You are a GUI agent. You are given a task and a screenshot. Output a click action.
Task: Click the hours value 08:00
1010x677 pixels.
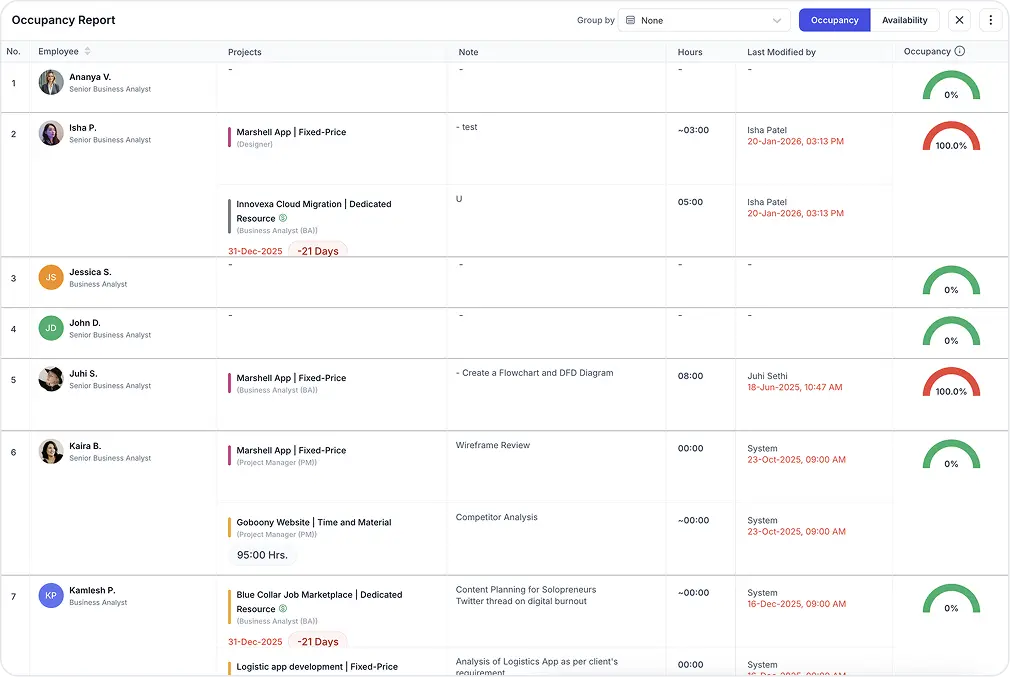[x=690, y=376]
